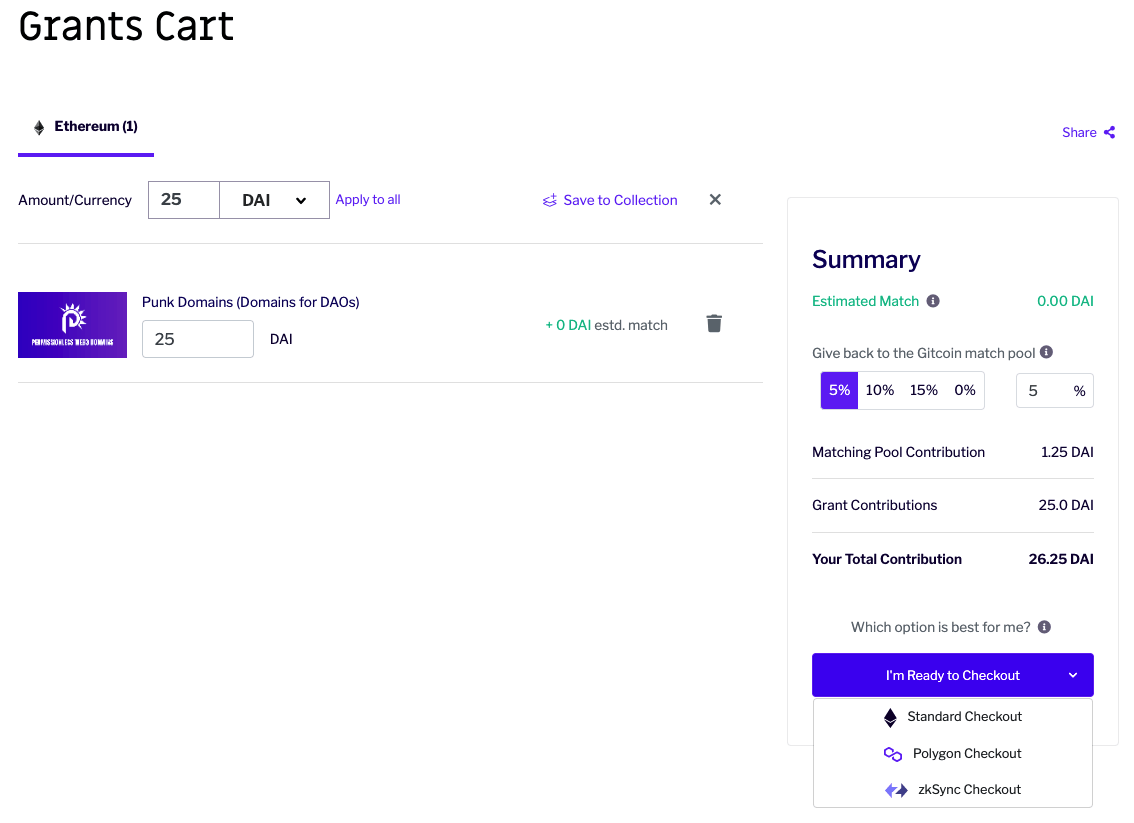Click the I'm Ready to Checkout button
Image resolution: width=1134 pixels, height=823 pixels.
click(x=952, y=675)
